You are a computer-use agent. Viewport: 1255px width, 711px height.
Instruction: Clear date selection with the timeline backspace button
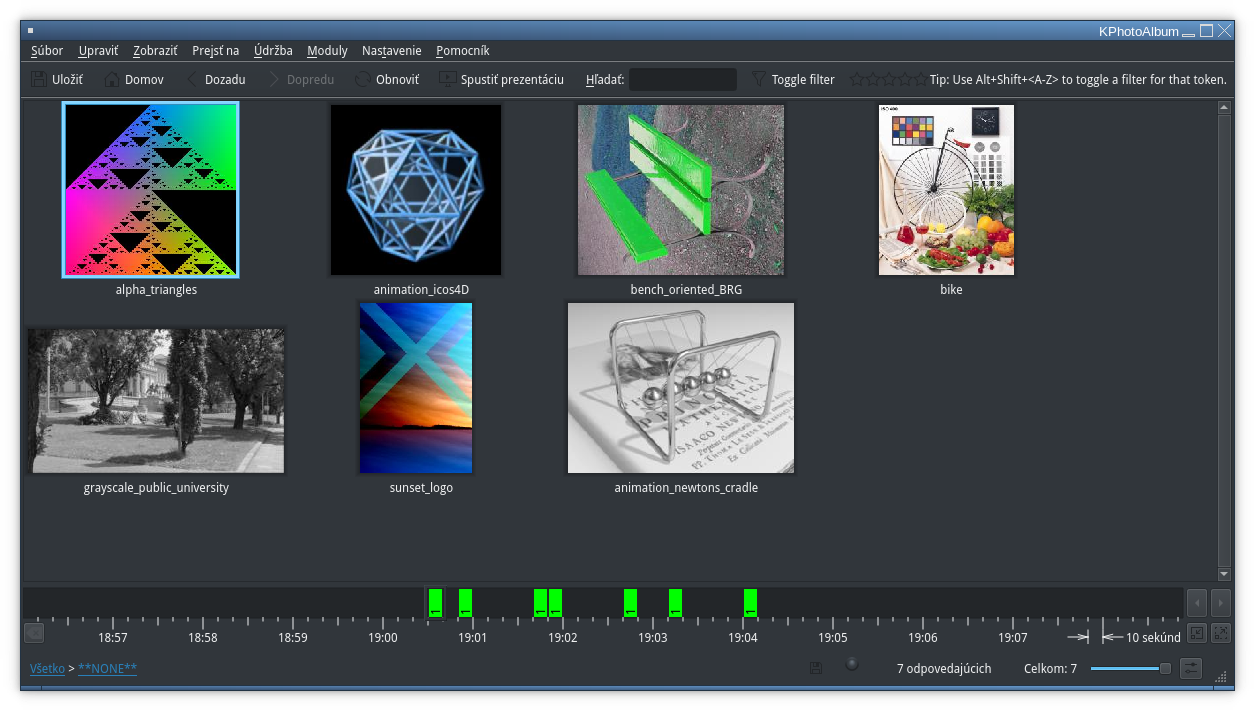pos(34,633)
